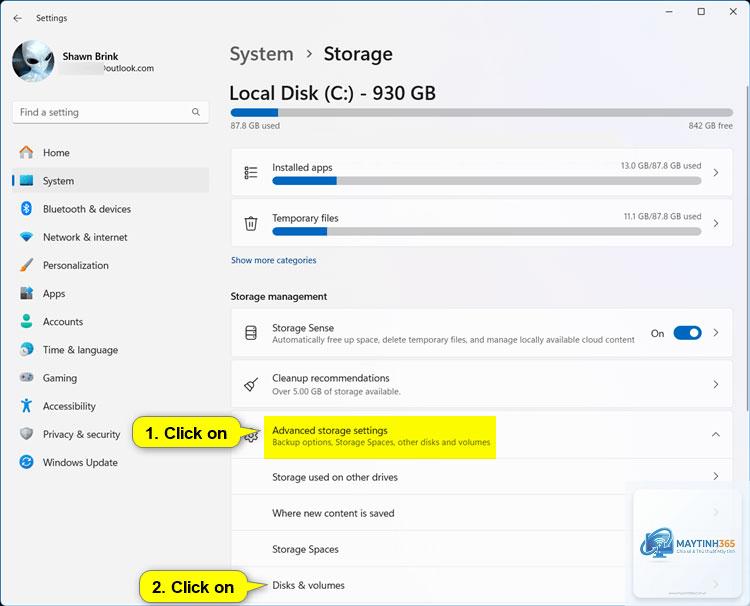Maximize the Settings window
This screenshot has height=606, width=750.
point(701,11)
